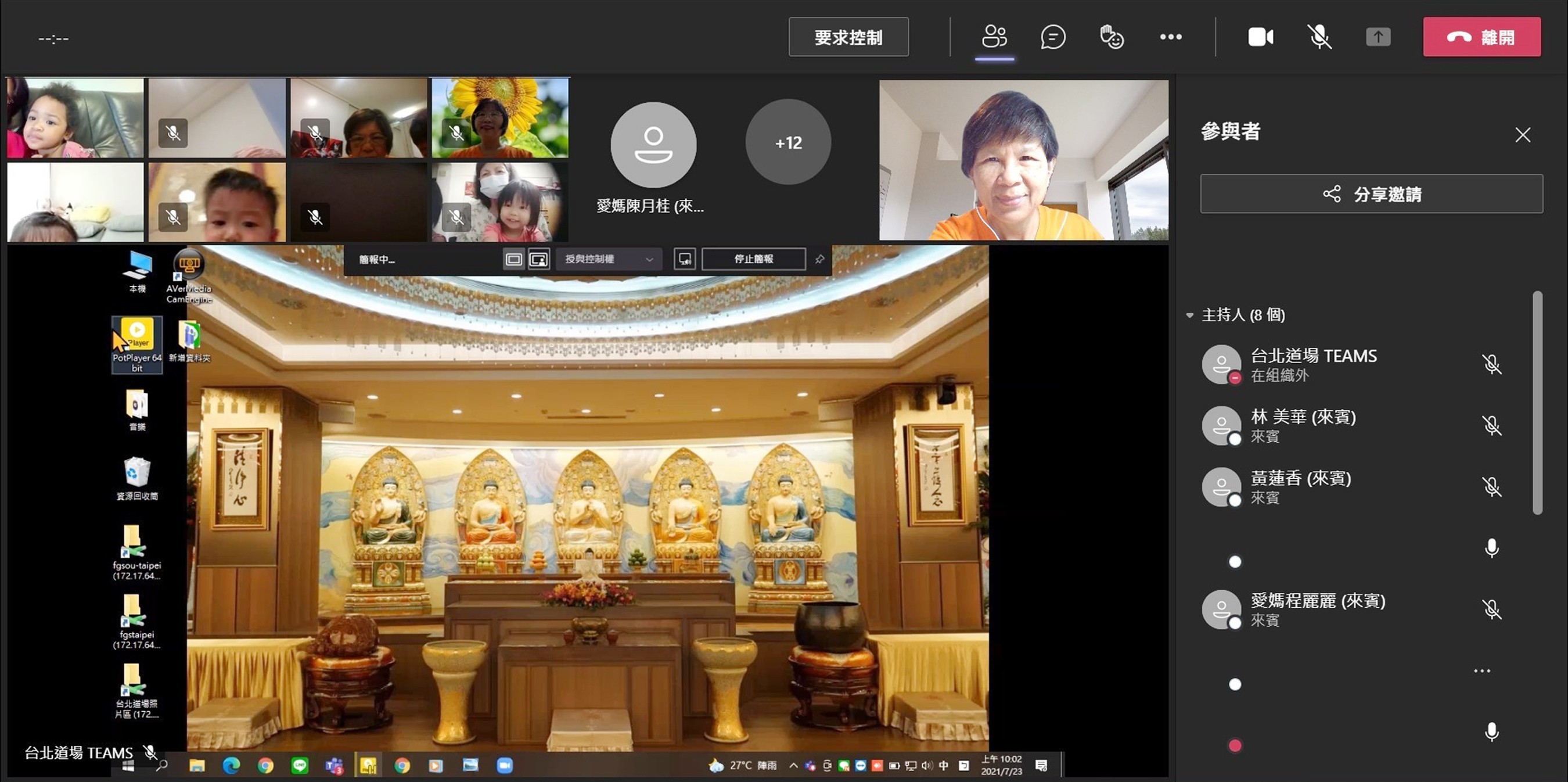The image size is (1568, 782).
Task: Select standout presenter mode layout icon
Action: pos(539,260)
